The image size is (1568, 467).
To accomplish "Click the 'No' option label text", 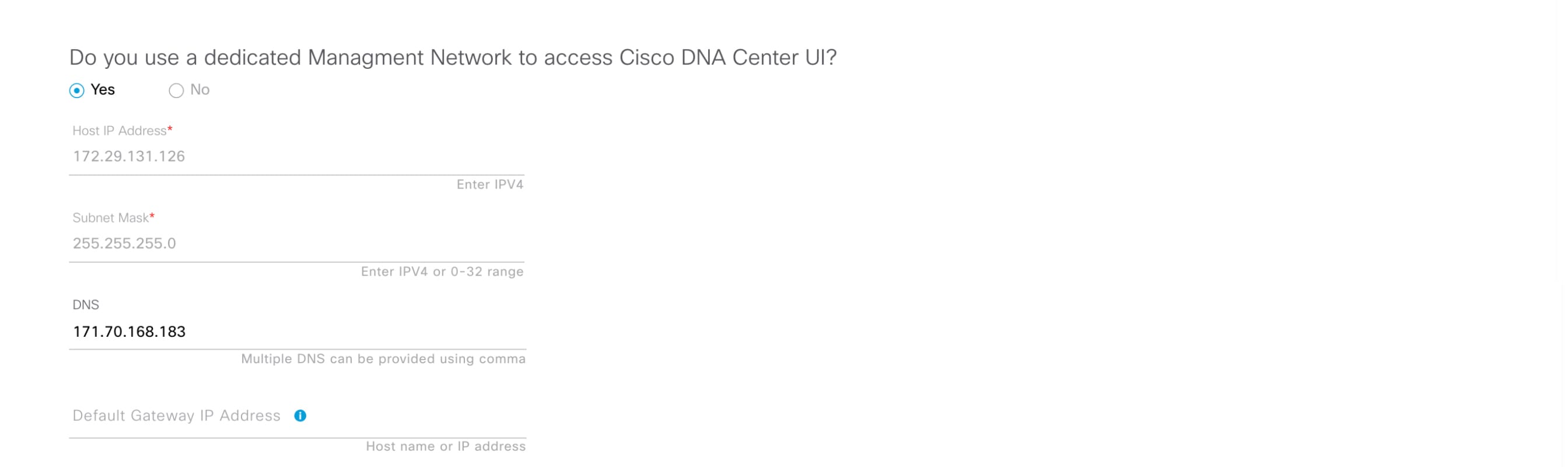I will tap(199, 90).
